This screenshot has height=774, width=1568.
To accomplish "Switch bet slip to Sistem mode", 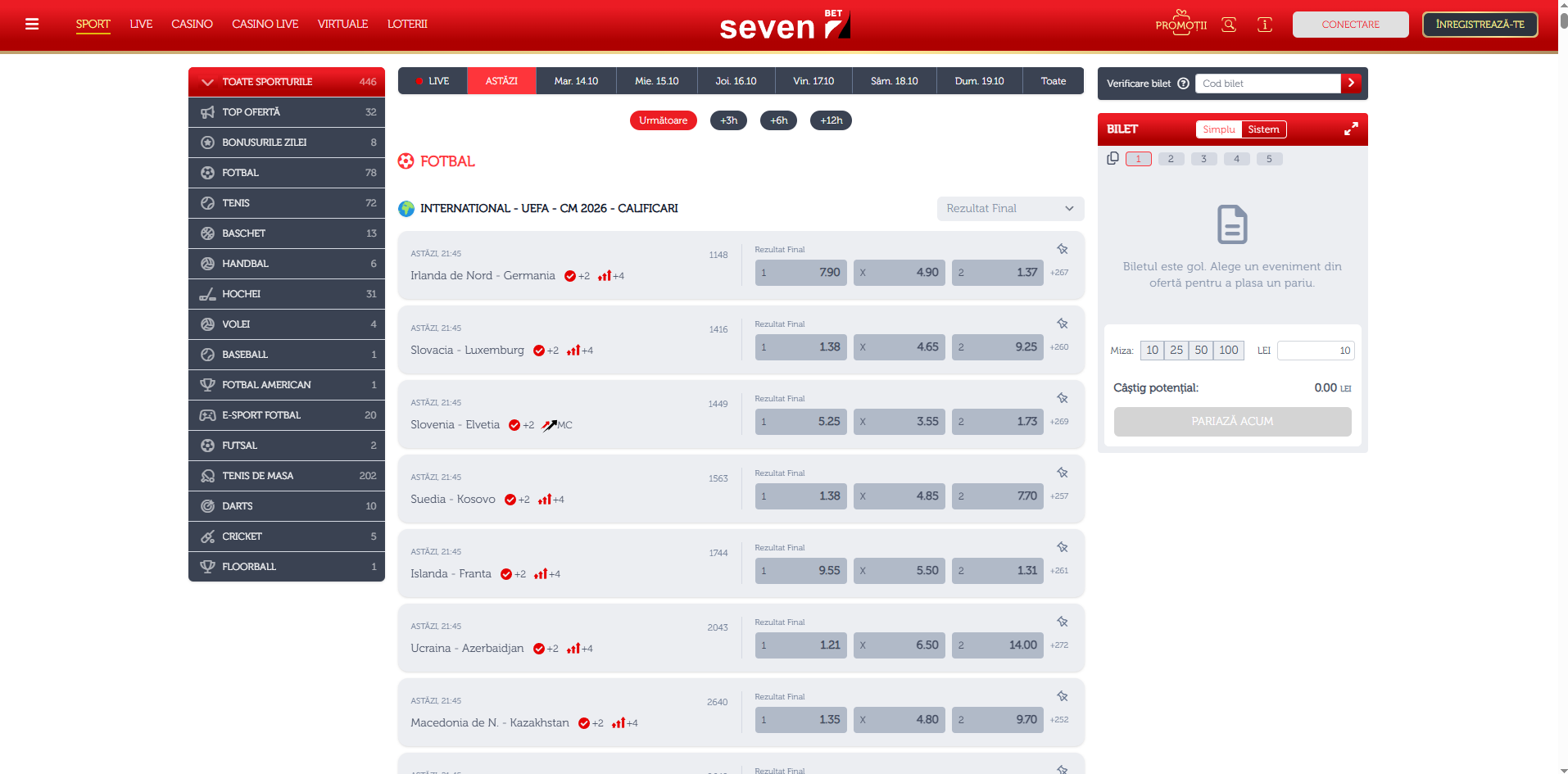I will point(1263,129).
